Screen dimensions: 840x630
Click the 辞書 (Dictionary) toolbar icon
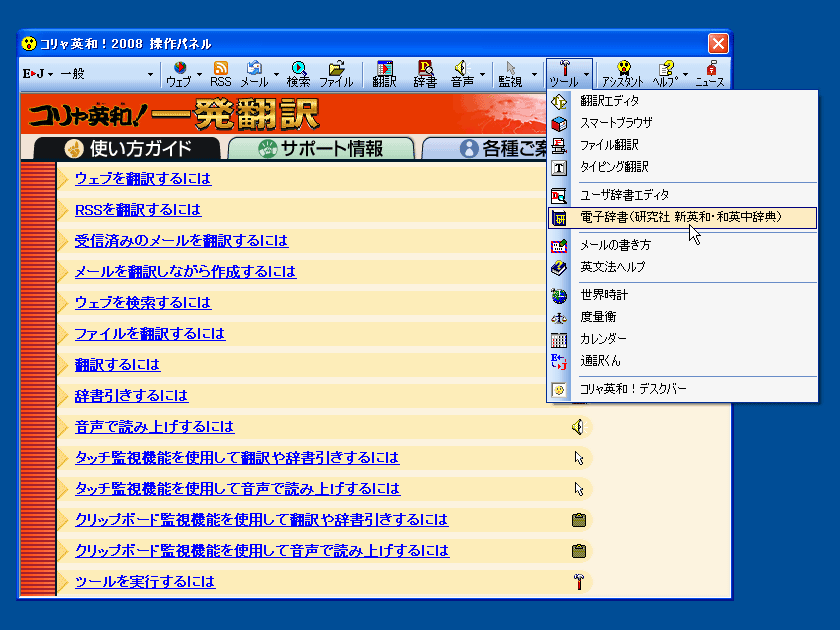click(425, 74)
